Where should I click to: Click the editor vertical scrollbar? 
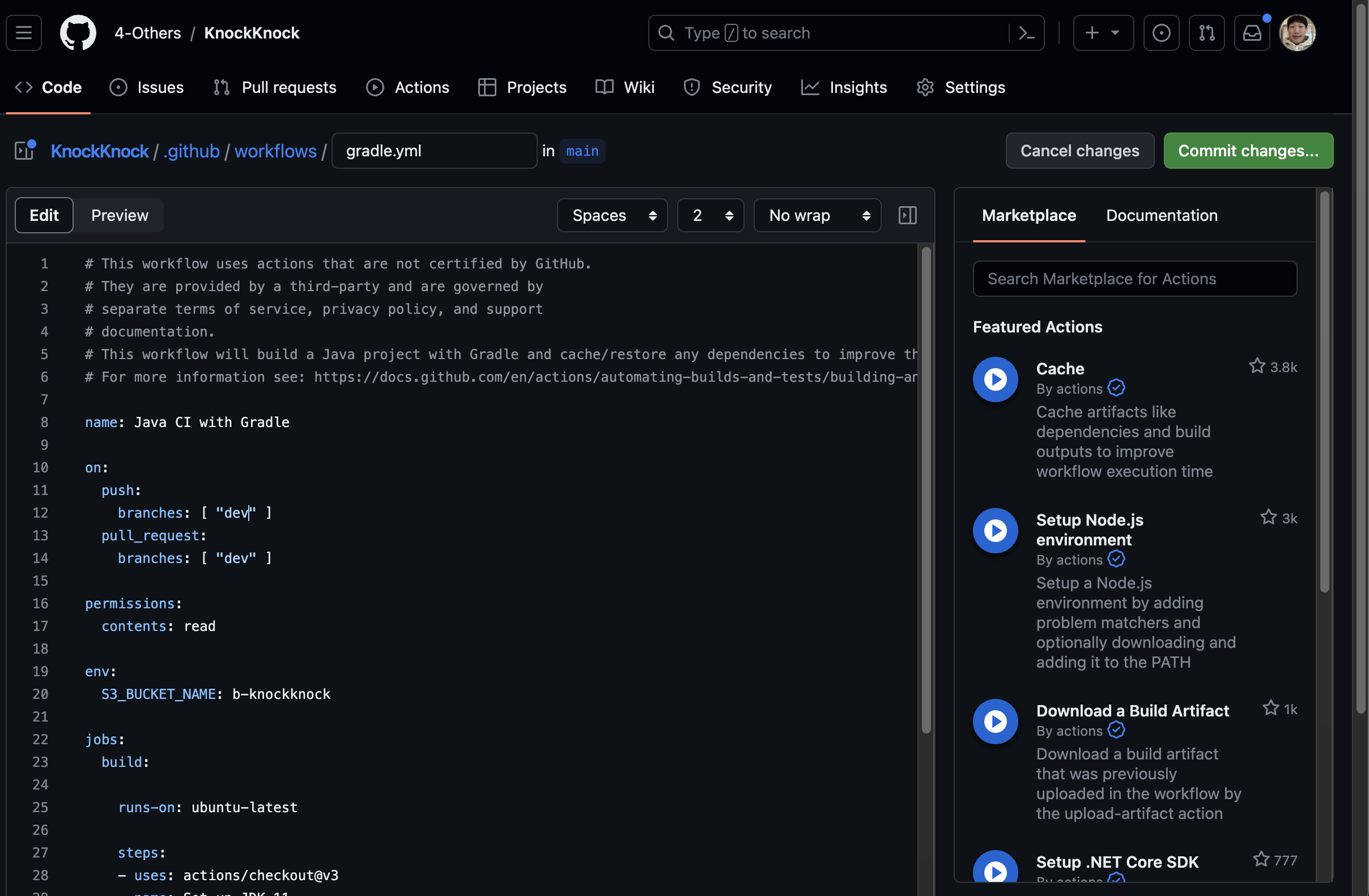(926, 489)
